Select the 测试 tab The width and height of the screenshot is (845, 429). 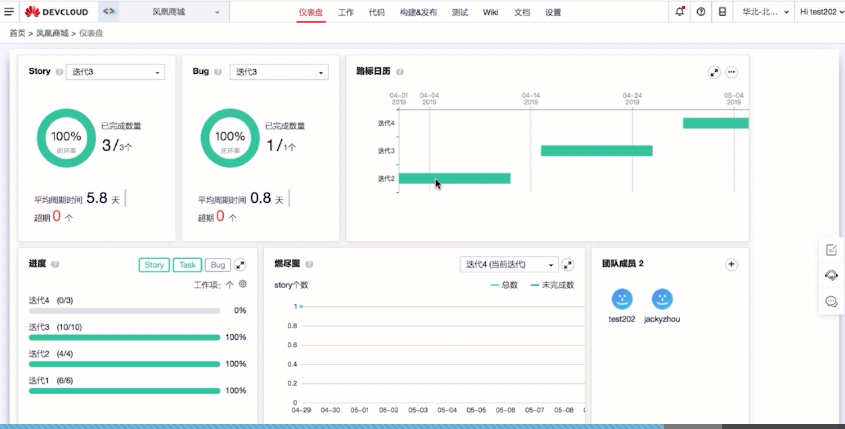click(460, 12)
